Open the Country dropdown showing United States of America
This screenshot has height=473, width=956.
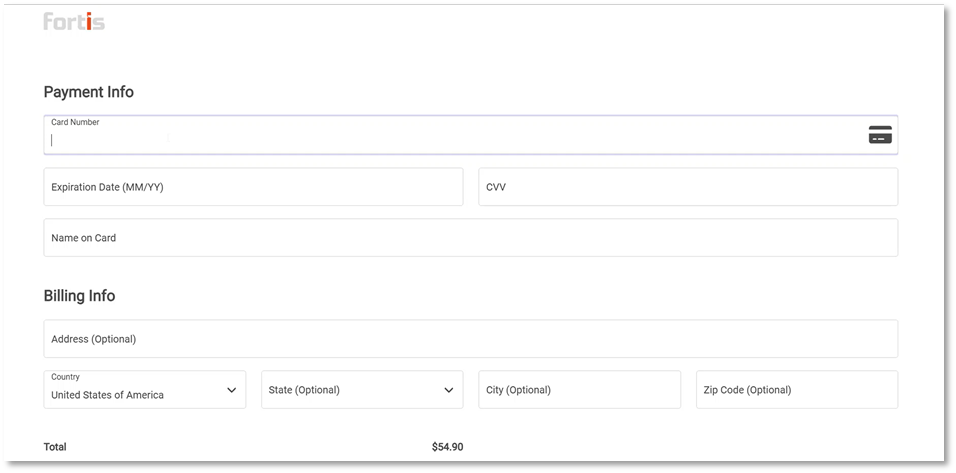[x=144, y=389]
